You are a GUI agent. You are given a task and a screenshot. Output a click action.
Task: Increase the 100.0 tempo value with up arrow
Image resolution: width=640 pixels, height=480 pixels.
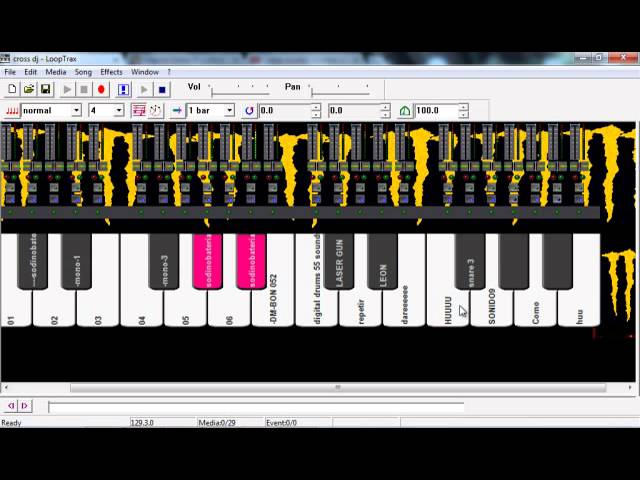tap(463, 107)
